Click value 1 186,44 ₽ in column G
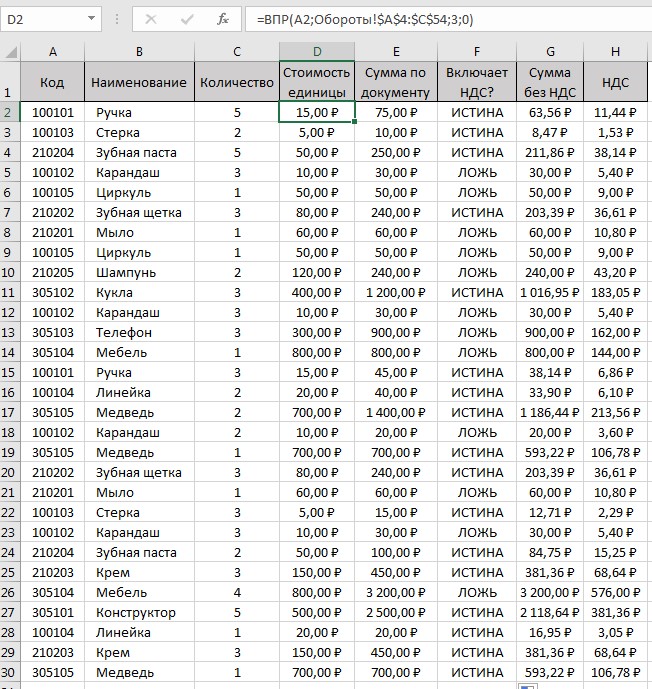The width and height of the screenshot is (652, 689). (550, 413)
